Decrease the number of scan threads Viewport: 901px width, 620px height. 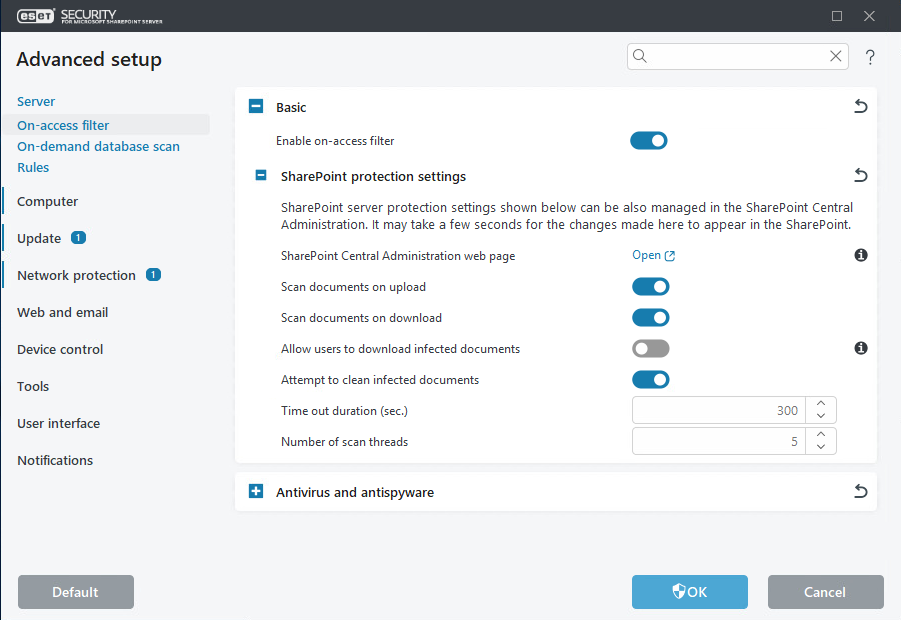tap(821, 447)
